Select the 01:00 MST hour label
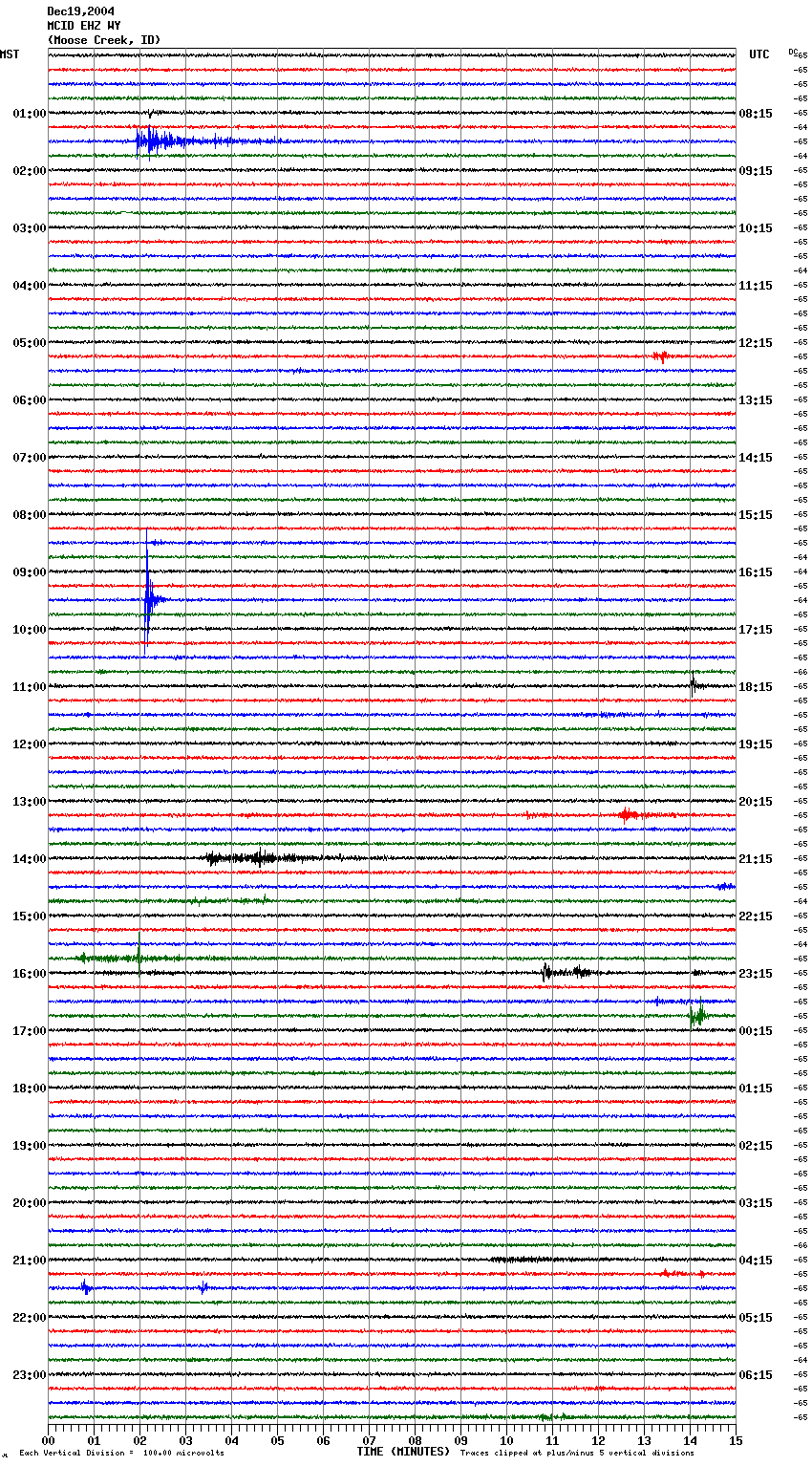This screenshot has width=812, height=1466. coord(29,113)
